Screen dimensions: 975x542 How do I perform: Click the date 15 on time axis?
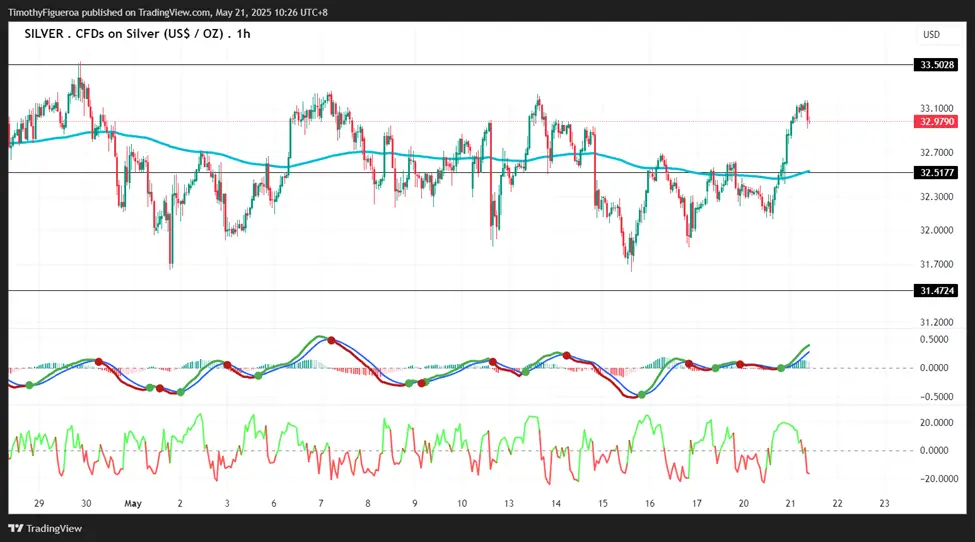tap(603, 503)
